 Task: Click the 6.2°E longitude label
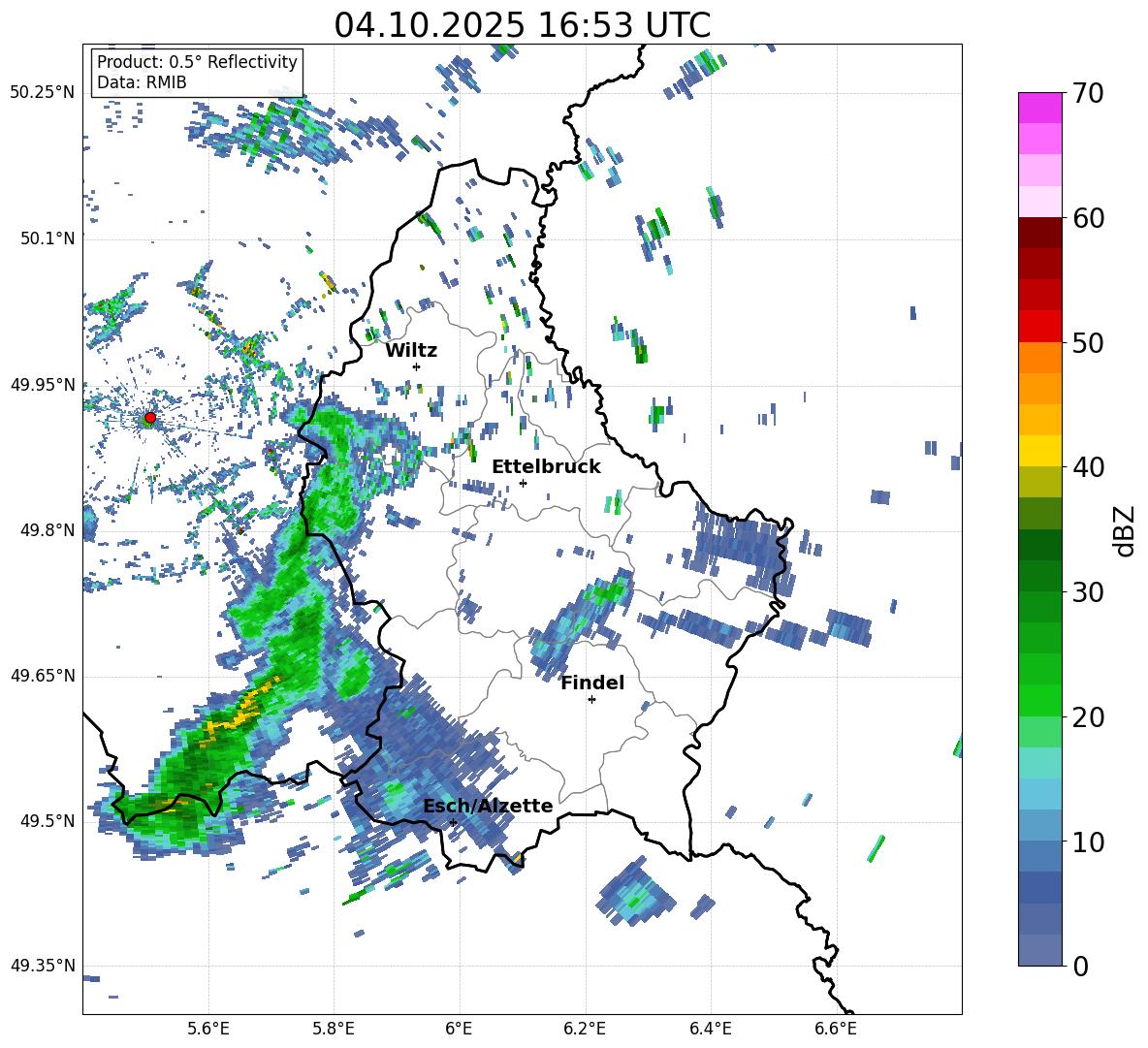585,1029
